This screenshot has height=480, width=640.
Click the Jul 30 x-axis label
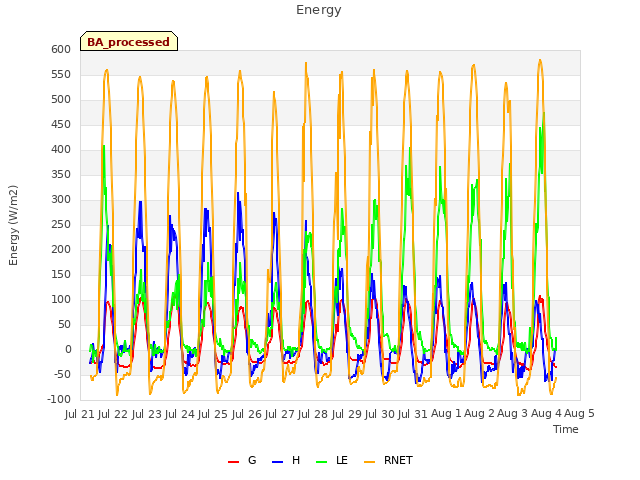pos(380,414)
